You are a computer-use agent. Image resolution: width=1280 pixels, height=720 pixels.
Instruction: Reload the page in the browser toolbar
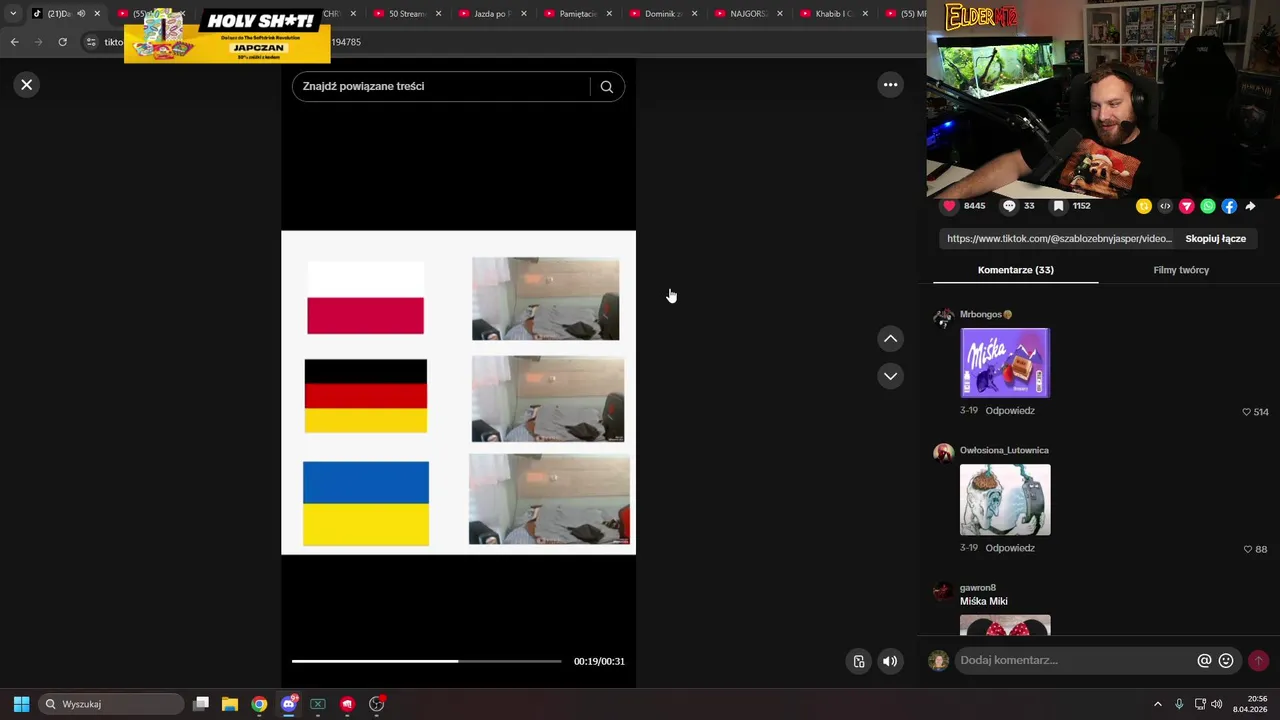pyautogui.click(x=62, y=42)
